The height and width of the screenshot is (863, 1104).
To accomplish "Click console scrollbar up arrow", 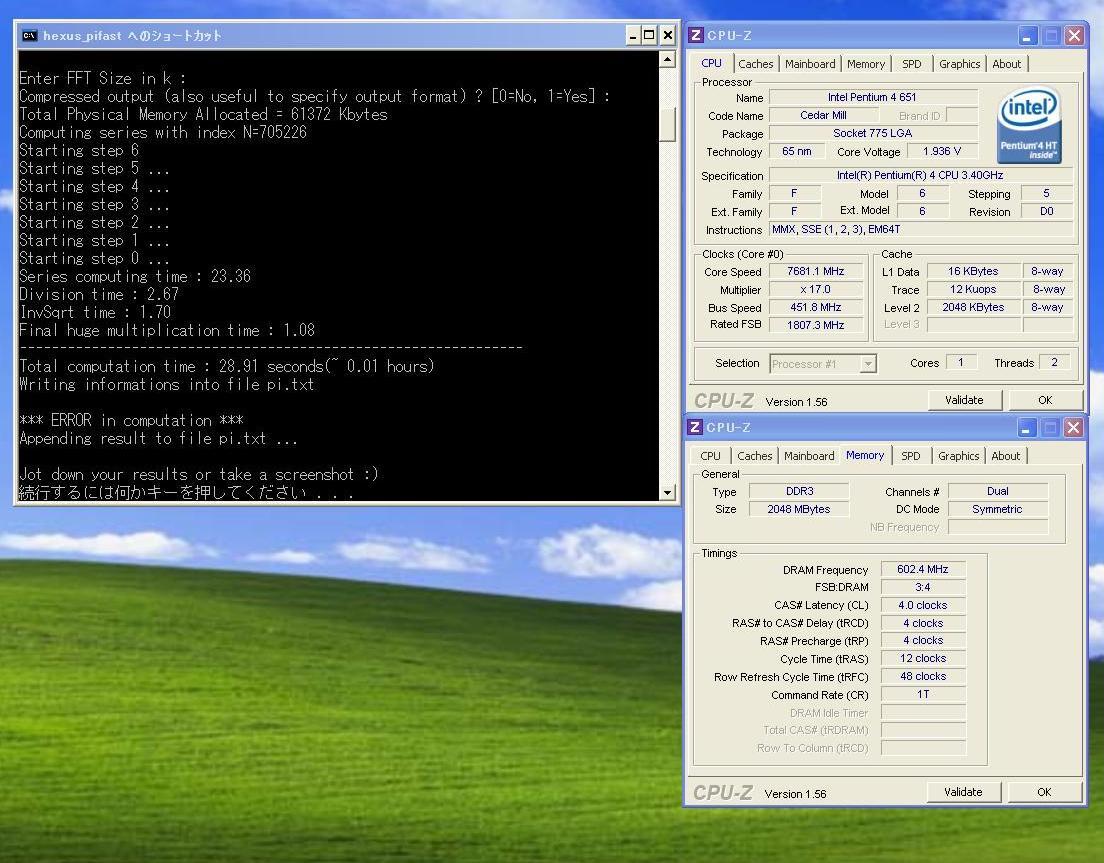I will coord(667,60).
